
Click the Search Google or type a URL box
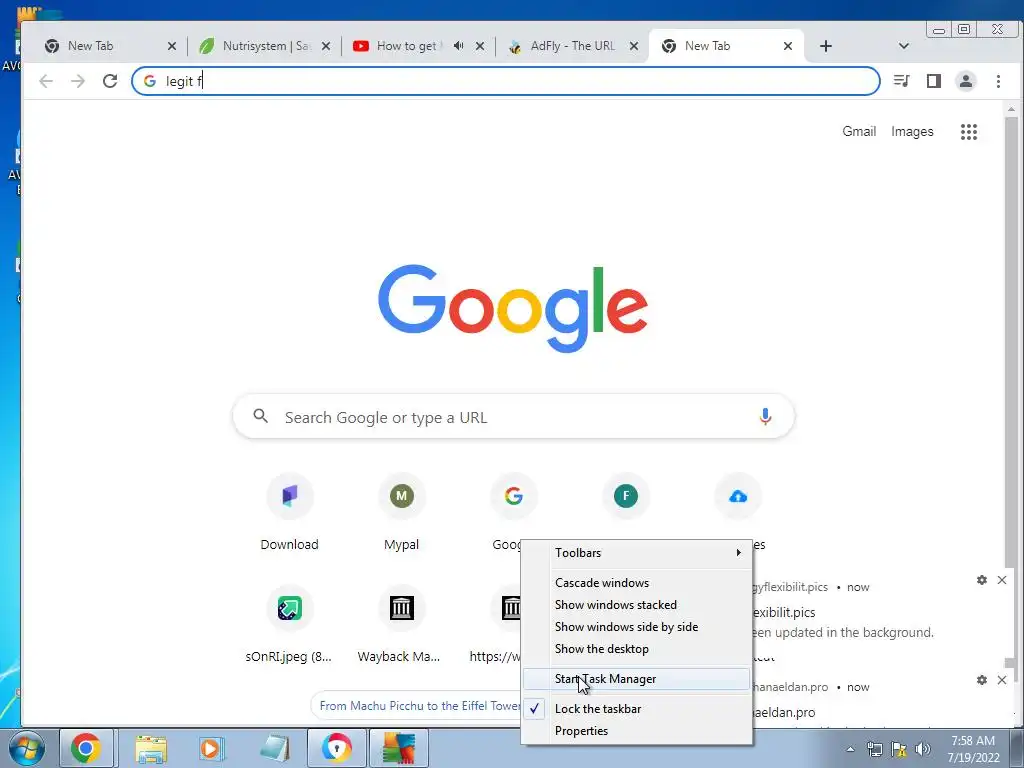tap(513, 417)
